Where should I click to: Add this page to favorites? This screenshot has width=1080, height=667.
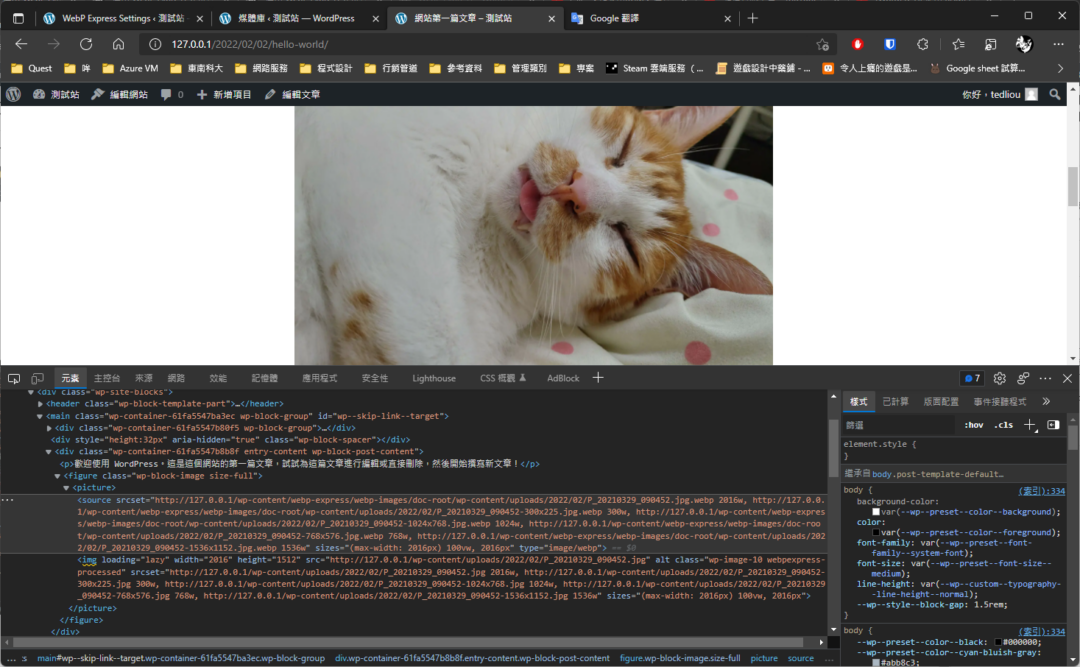822,44
